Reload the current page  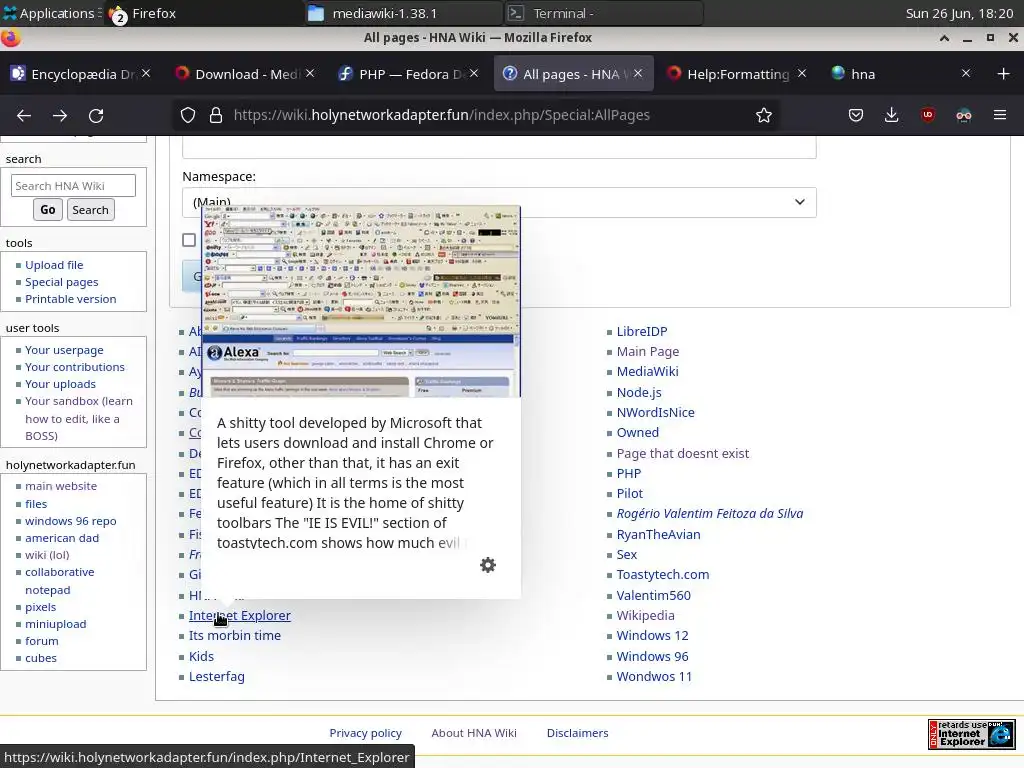click(x=96, y=116)
